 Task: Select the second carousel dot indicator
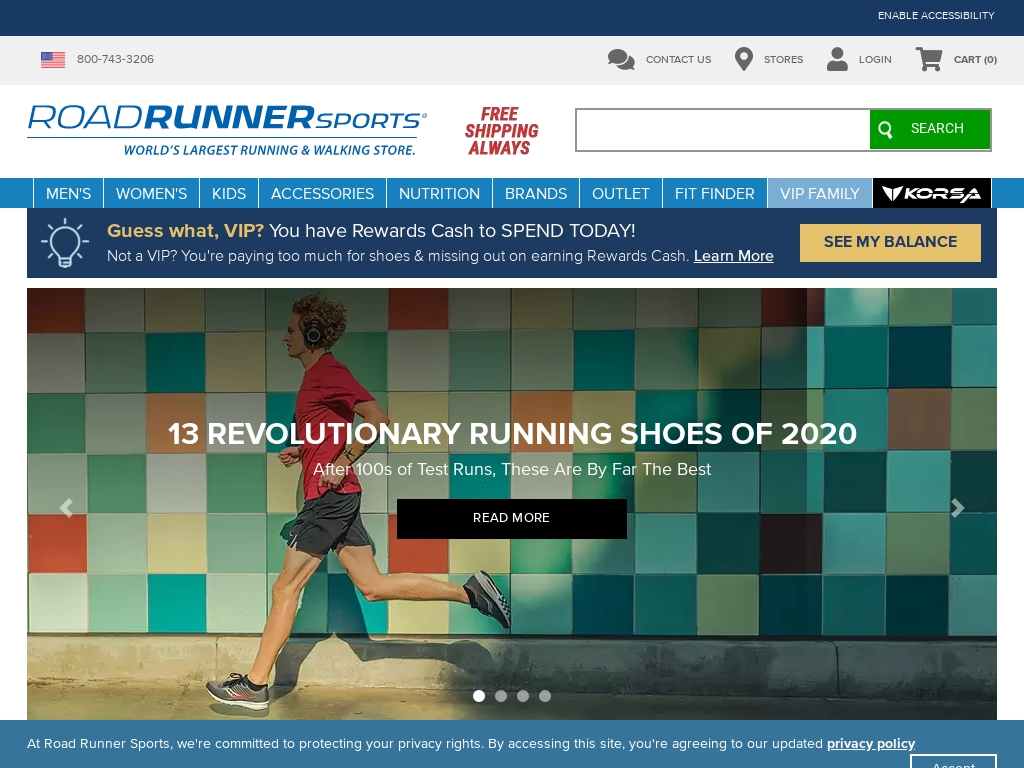point(501,696)
